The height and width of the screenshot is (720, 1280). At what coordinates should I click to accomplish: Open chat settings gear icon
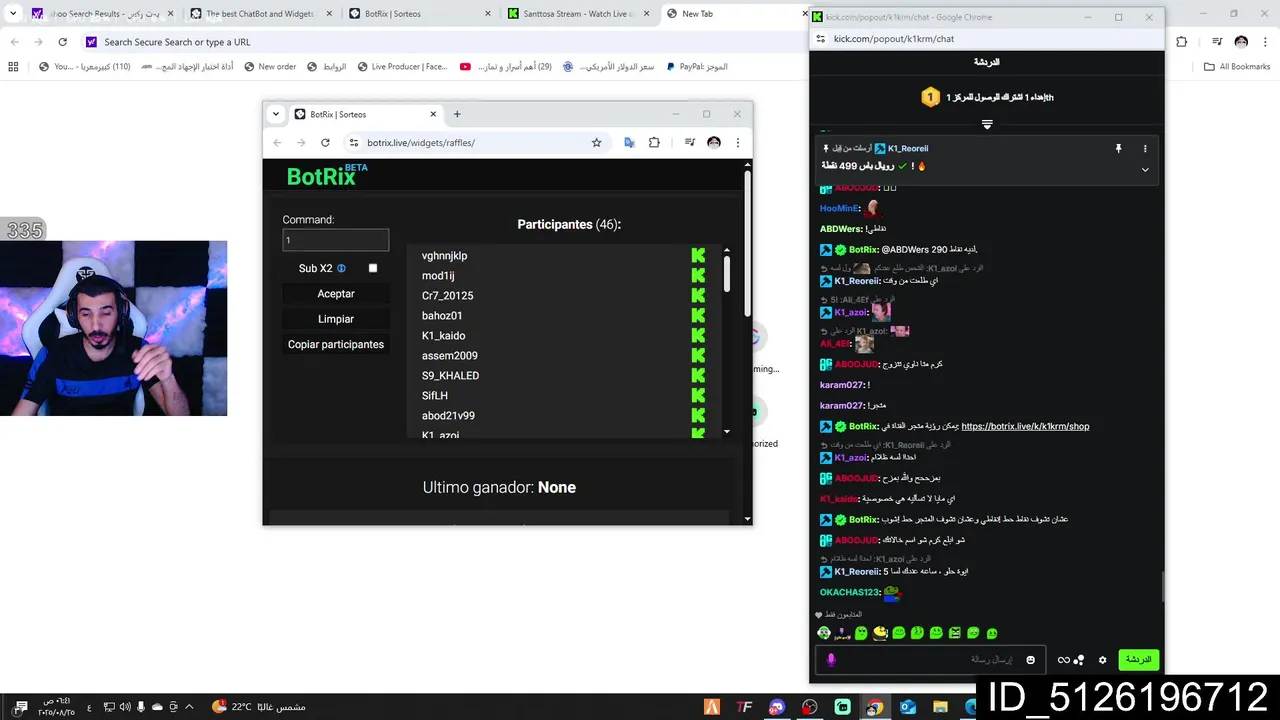[x=1103, y=660]
